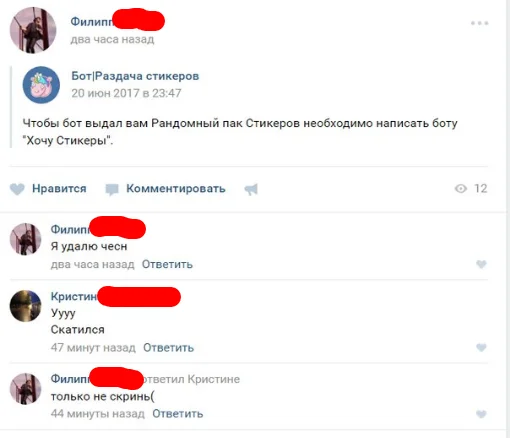Reply to the comment from 44 minutes ago
Image resolution: width=510 pixels, height=438 pixels.
[x=178, y=414]
